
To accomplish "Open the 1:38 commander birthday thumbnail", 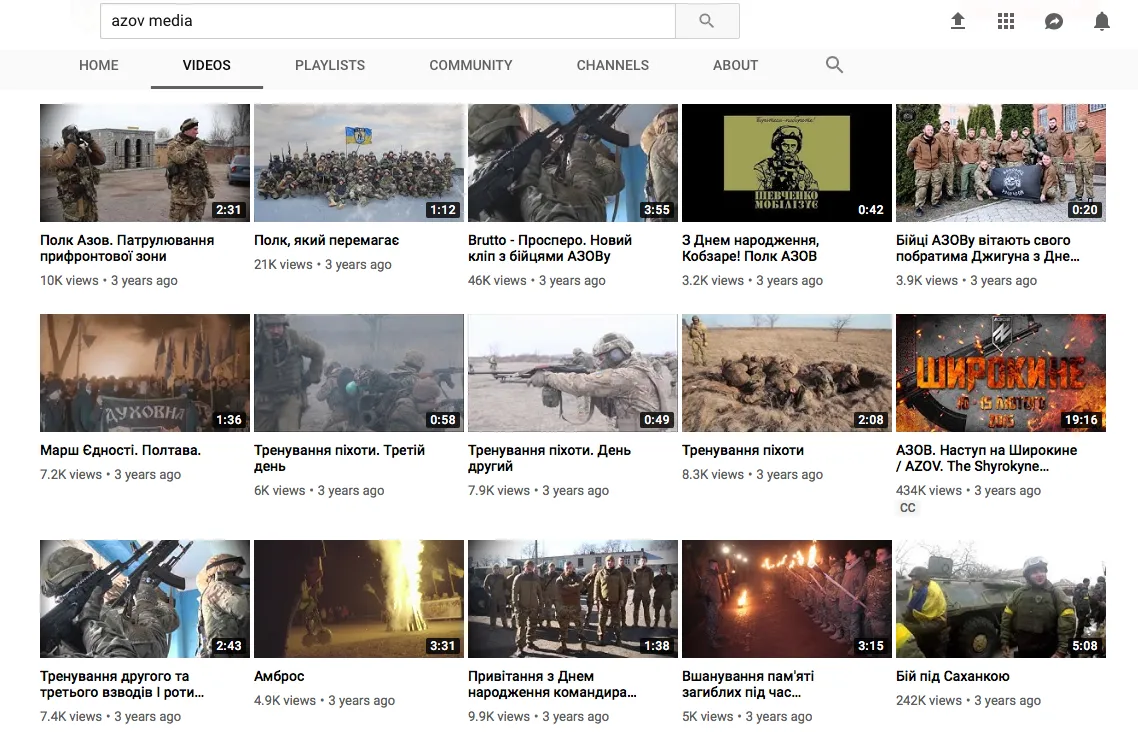I will point(573,599).
